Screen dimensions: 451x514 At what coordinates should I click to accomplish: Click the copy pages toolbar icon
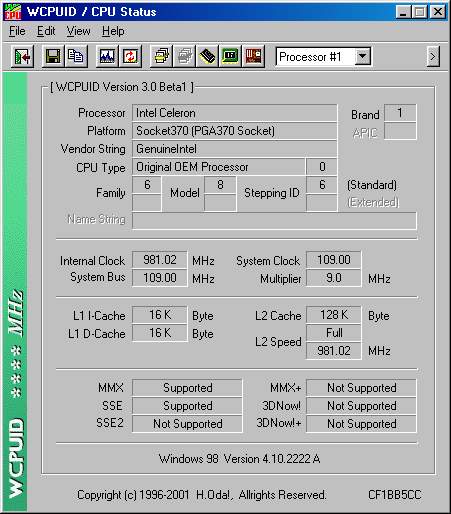(x=76, y=56)
